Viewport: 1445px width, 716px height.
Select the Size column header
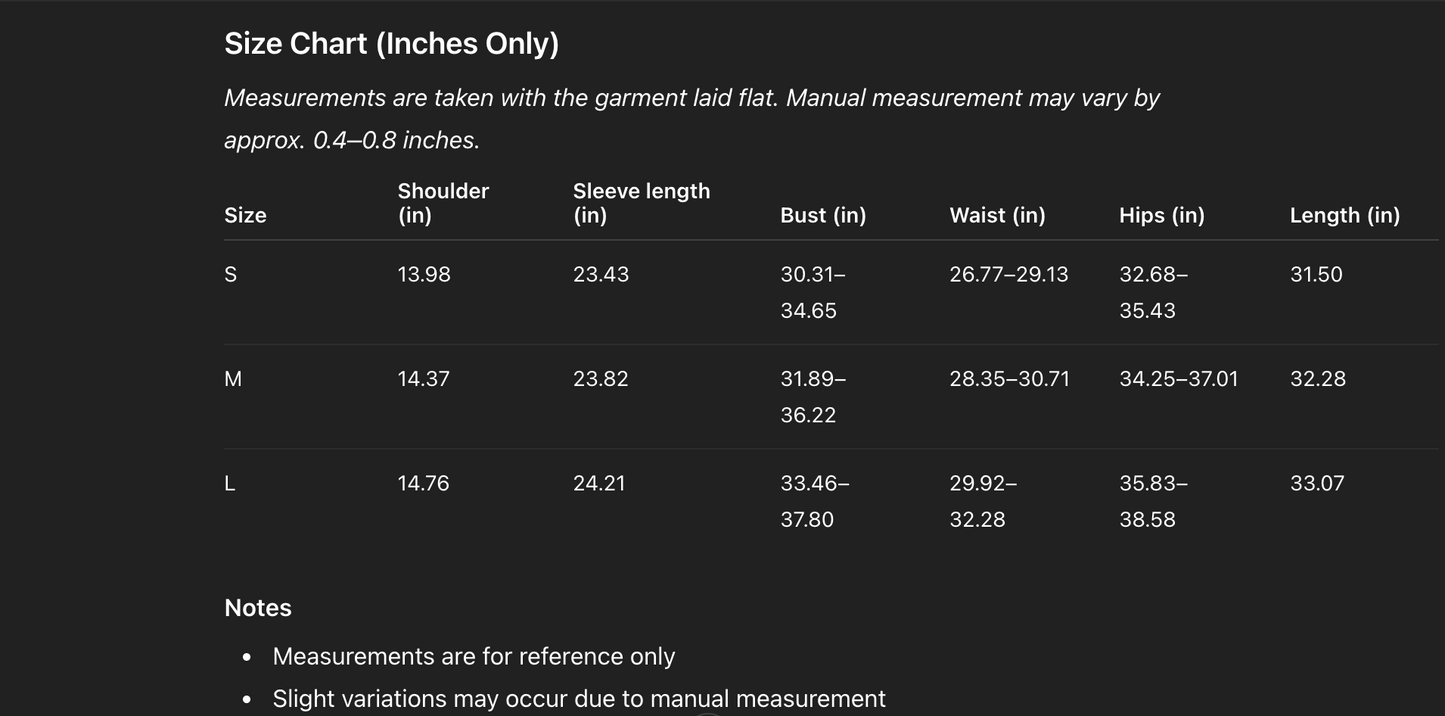pos(245,215)
